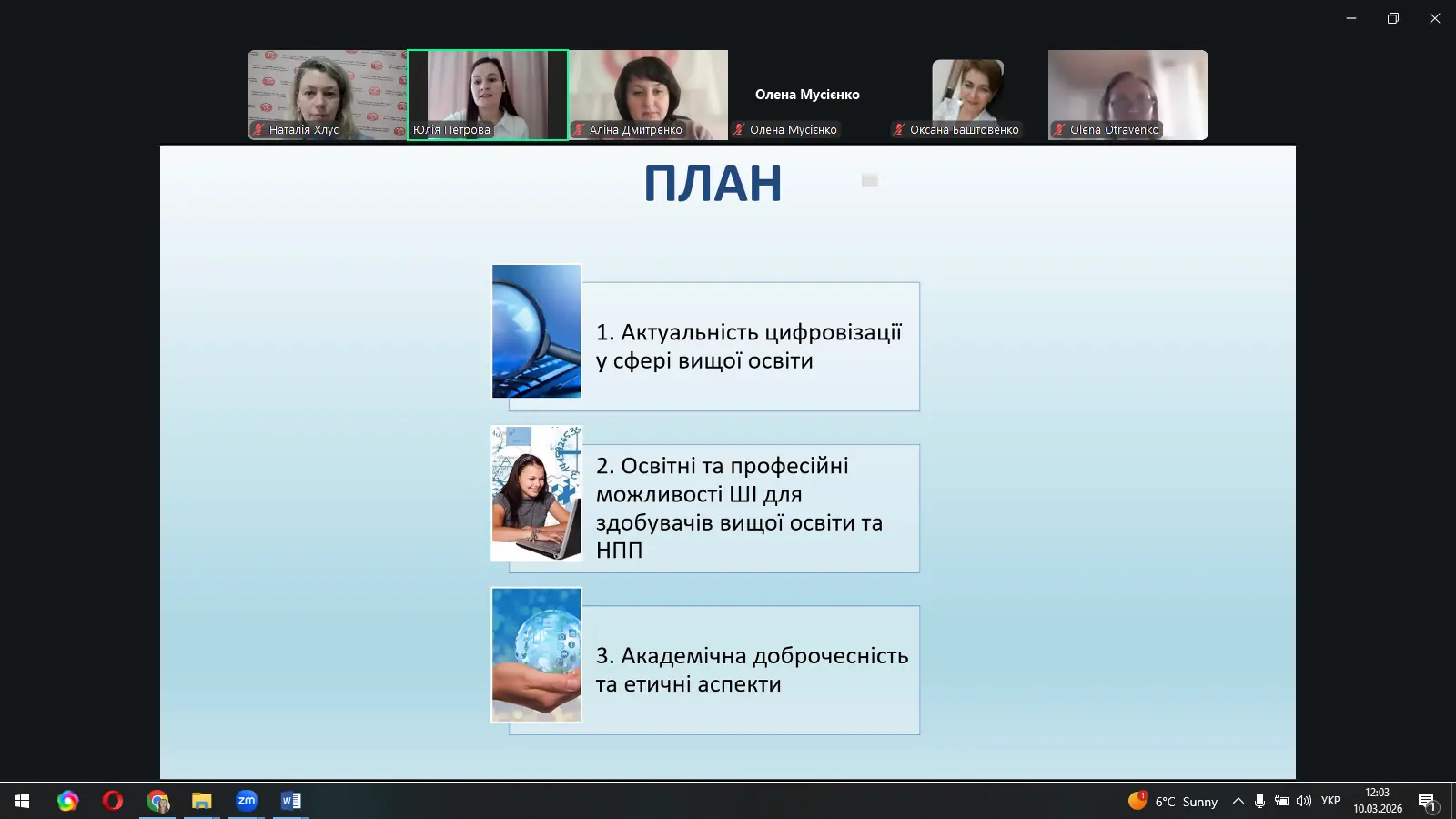Open the volume control in system tray
The image size is (1456, 819).
[x=1304, y=801]
